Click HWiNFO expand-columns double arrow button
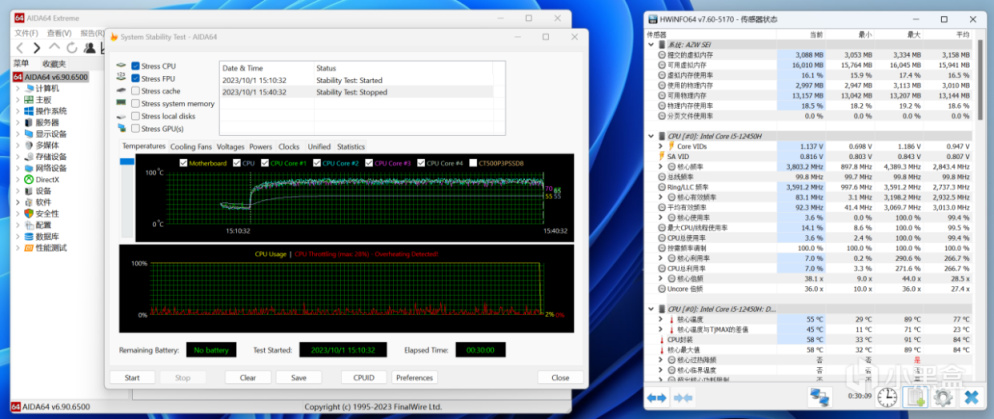This screenshot has height=419, width=994. 657,397
